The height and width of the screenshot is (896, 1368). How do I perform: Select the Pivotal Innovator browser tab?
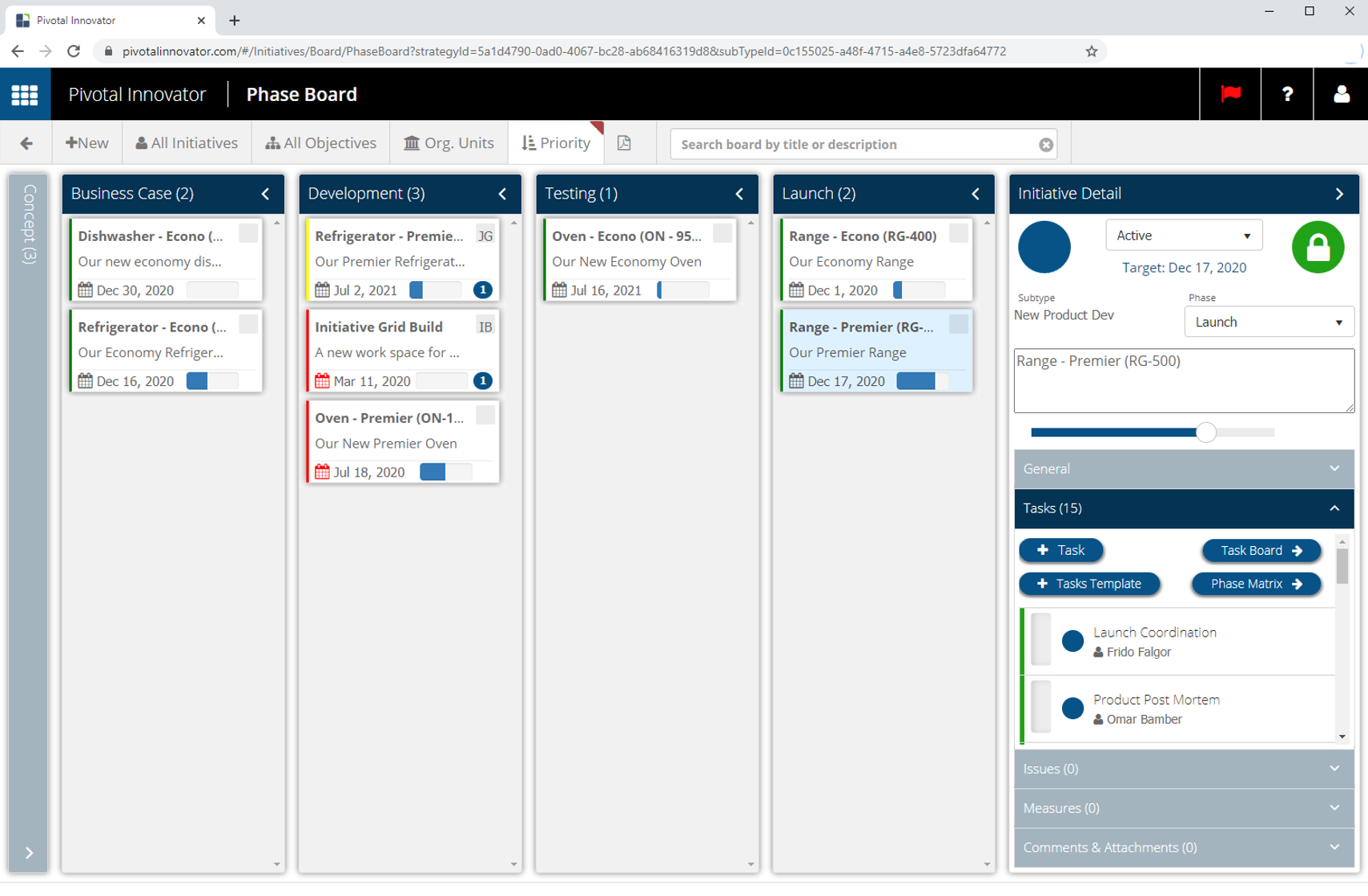pyautogui.click(x=110, y=21)
